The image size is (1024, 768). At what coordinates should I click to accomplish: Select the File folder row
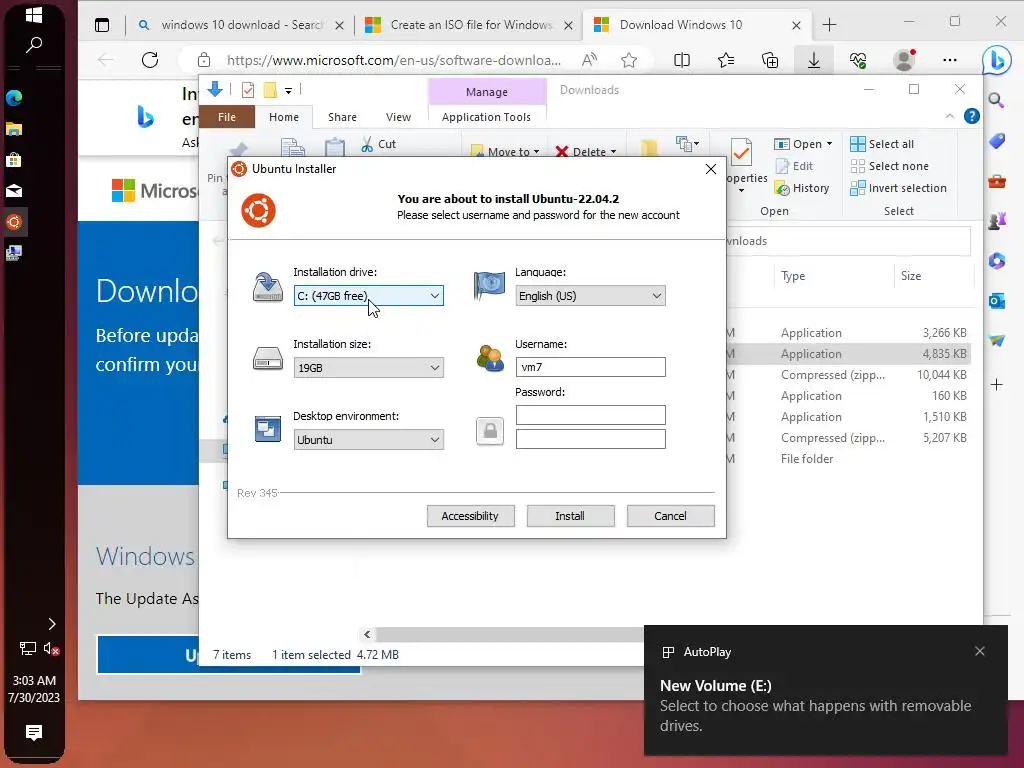(x=849, y=459)
